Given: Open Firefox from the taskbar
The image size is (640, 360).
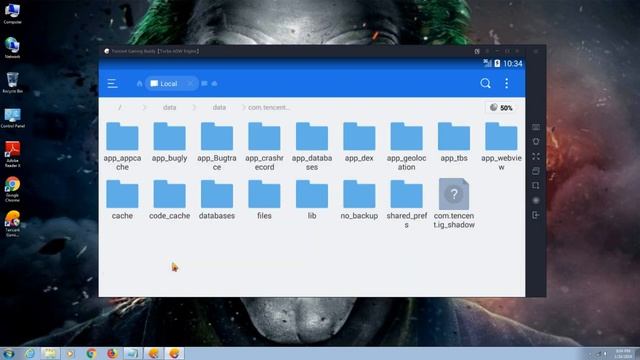Looking at the screenshot, I should 112,353.
